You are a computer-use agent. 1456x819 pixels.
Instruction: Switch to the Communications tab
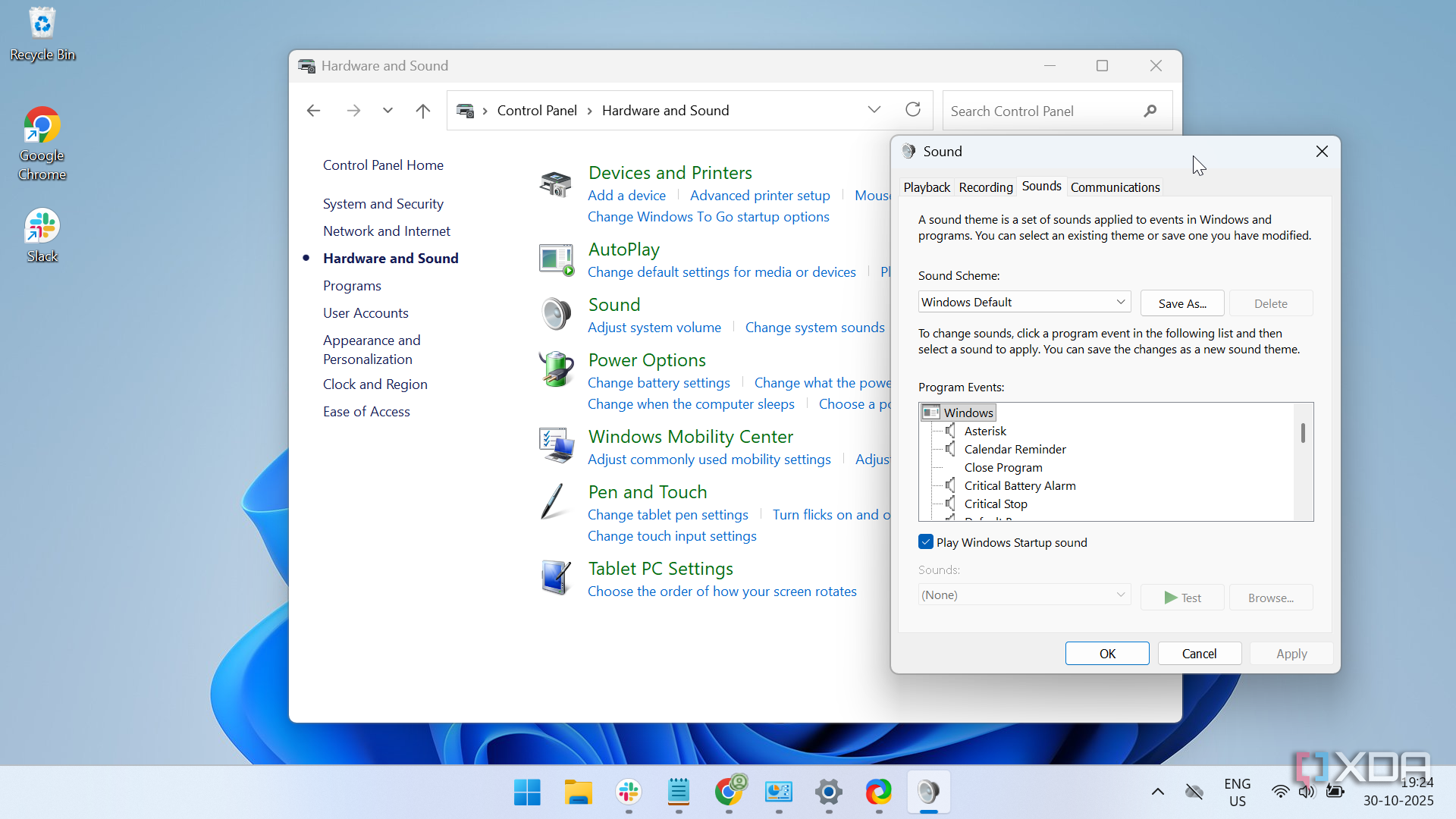click(1115, 187)
